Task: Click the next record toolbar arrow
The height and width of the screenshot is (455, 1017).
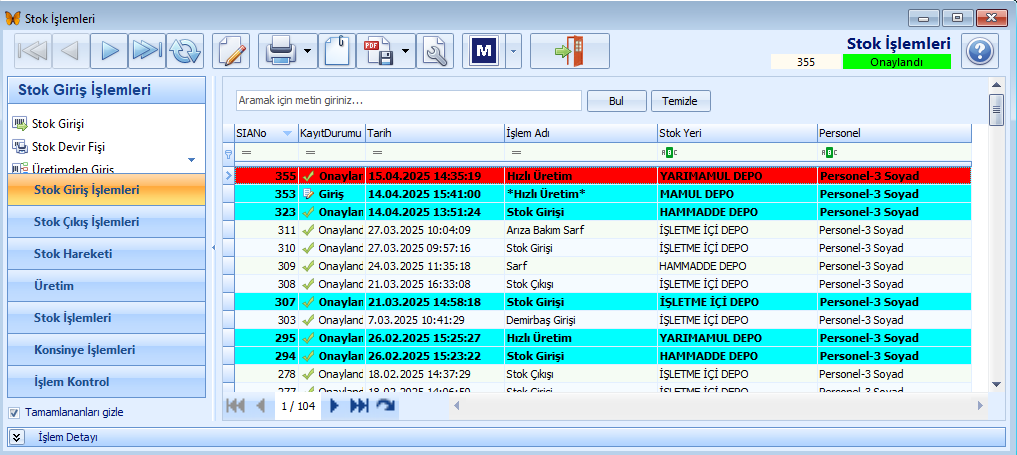Action: click(x=109, y=51)
